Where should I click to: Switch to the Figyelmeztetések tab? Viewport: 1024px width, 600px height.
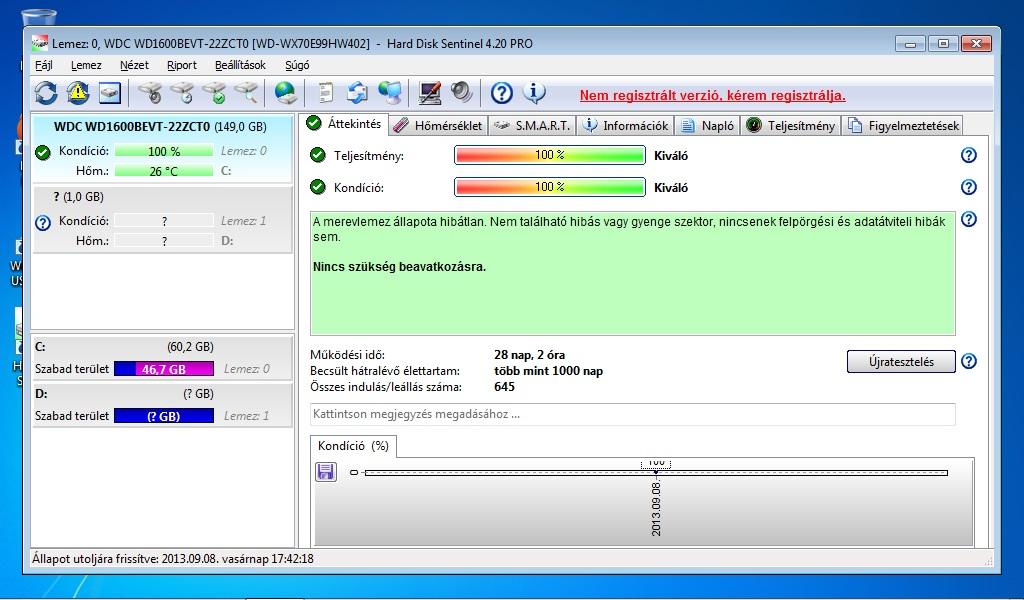(x=903, y=125)
